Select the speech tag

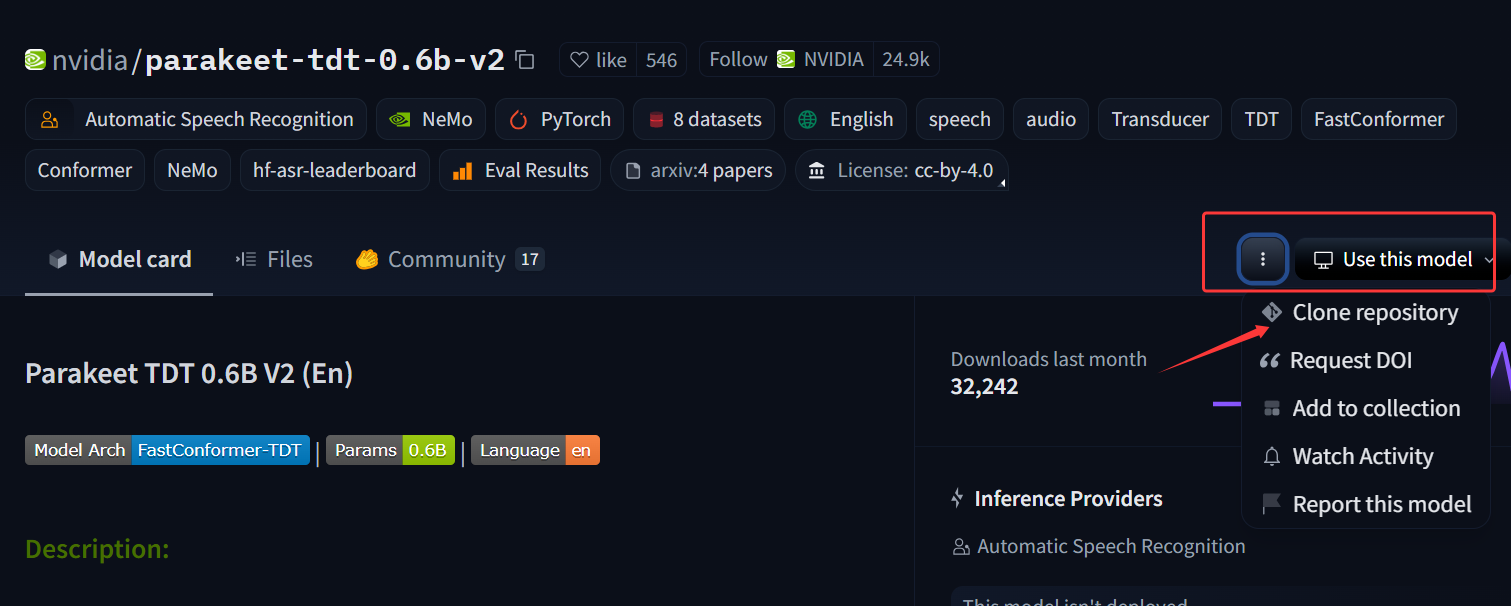click(x=959, y=119)
